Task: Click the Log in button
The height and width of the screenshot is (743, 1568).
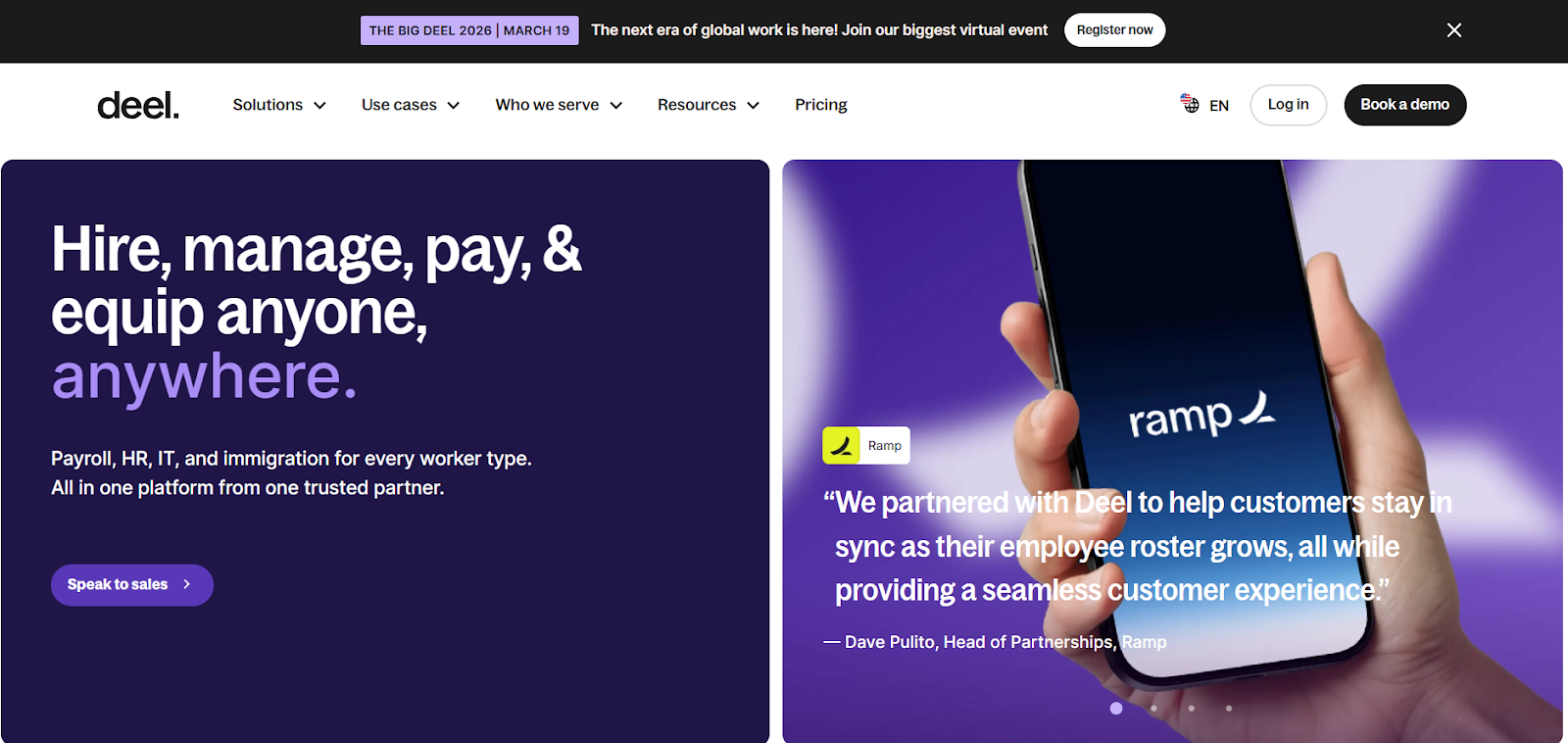Action: [x=1289, y=105]
